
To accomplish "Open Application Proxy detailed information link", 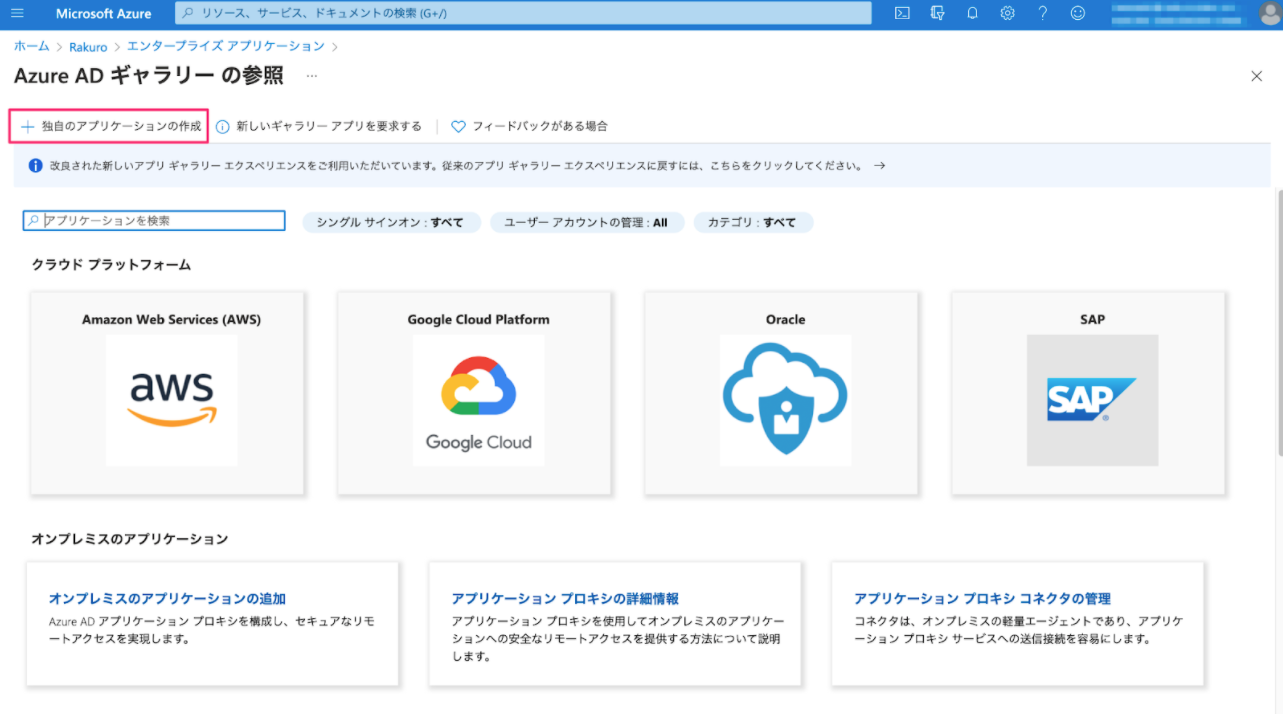I will [x=565, y=599].
